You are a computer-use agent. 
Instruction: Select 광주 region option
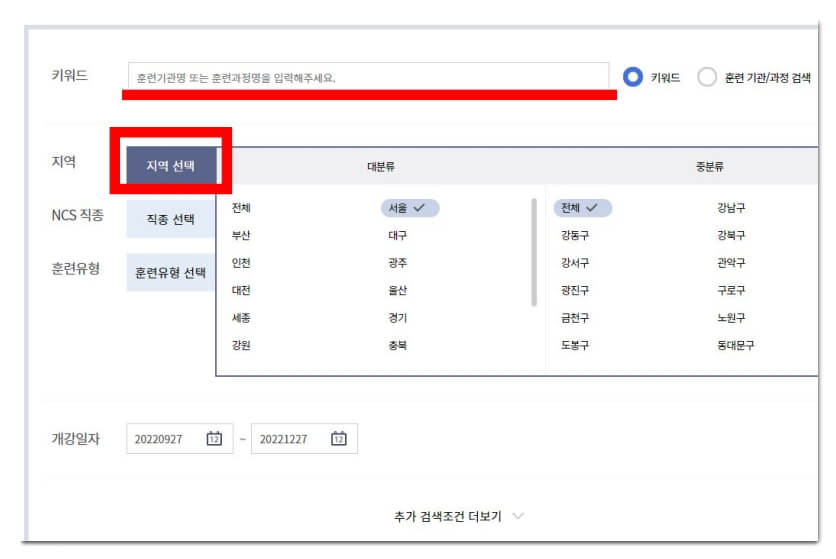(x=398, y=263)
